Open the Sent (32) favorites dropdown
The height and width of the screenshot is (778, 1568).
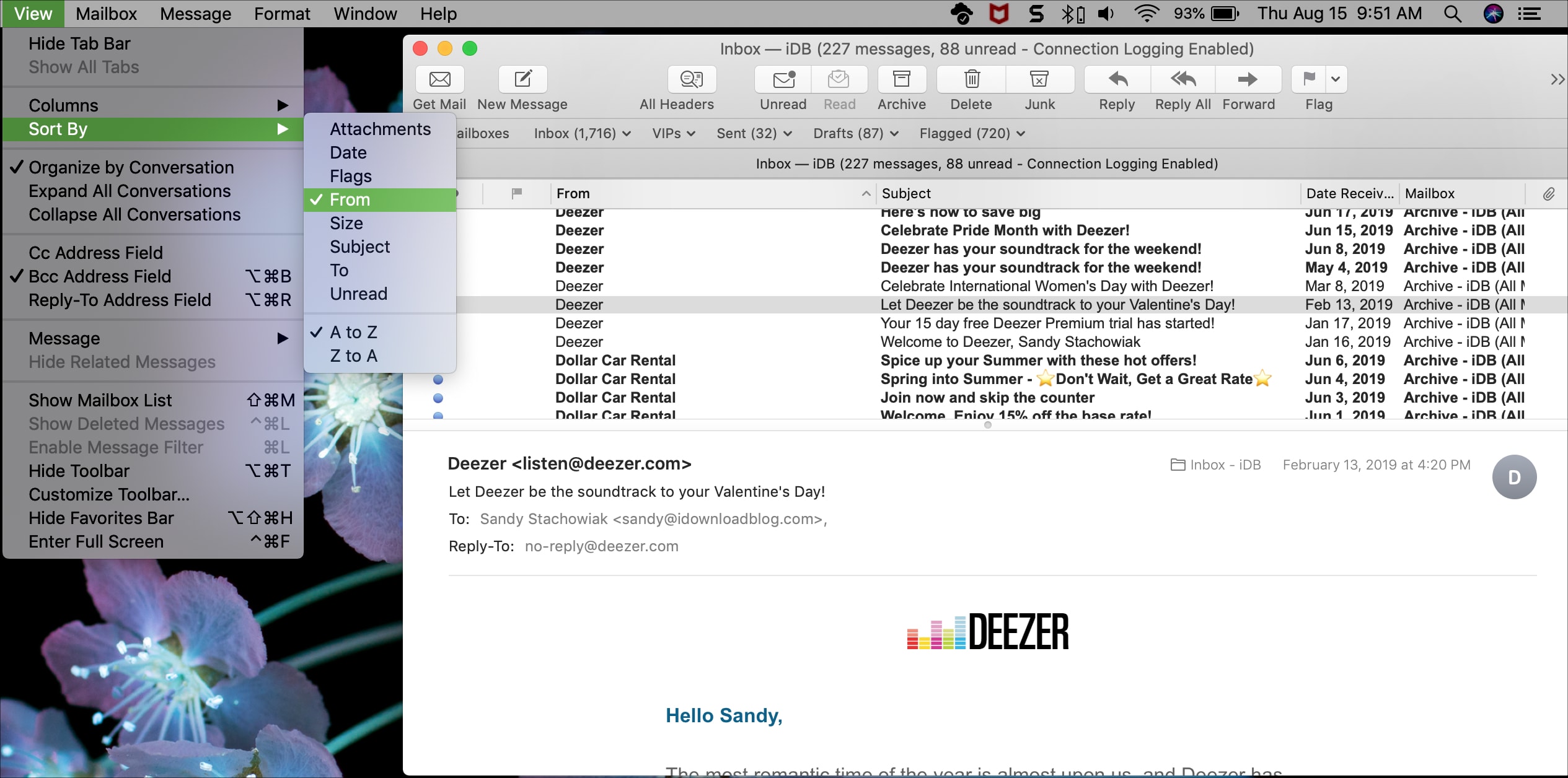(754, 133)
